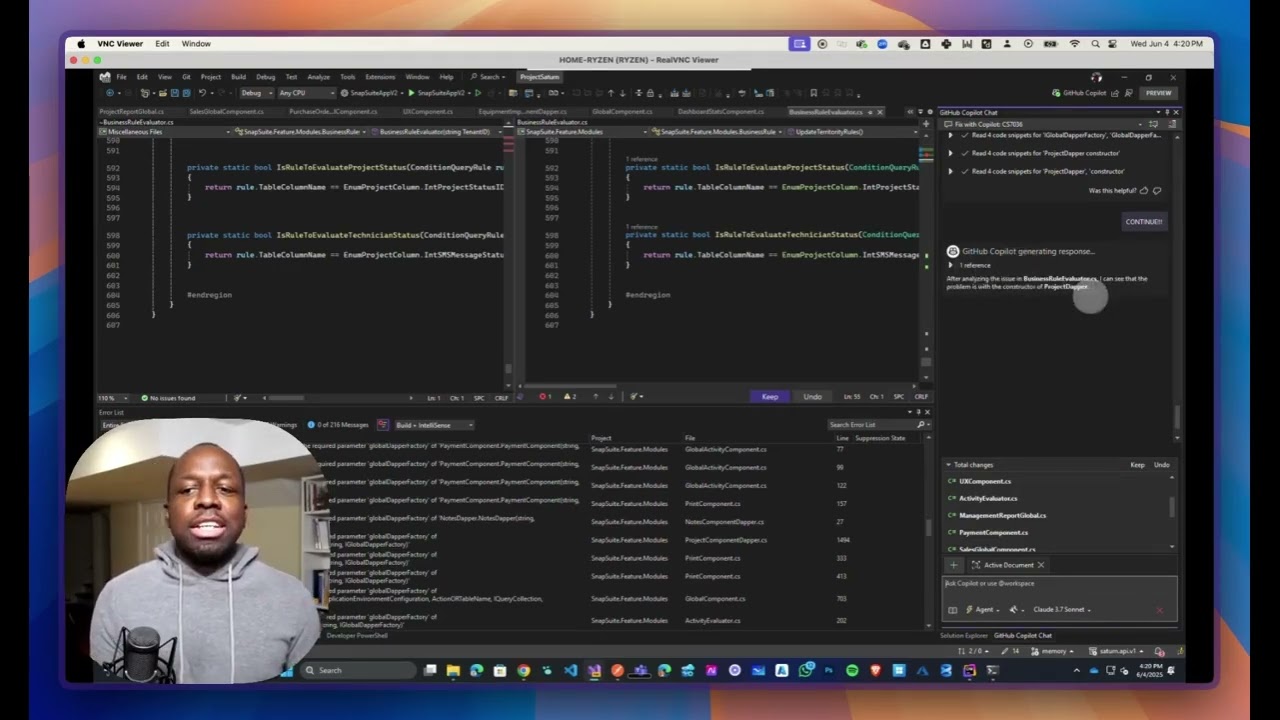Click the plus add context button
1280x720 pixels.
(x=953, y=565)
